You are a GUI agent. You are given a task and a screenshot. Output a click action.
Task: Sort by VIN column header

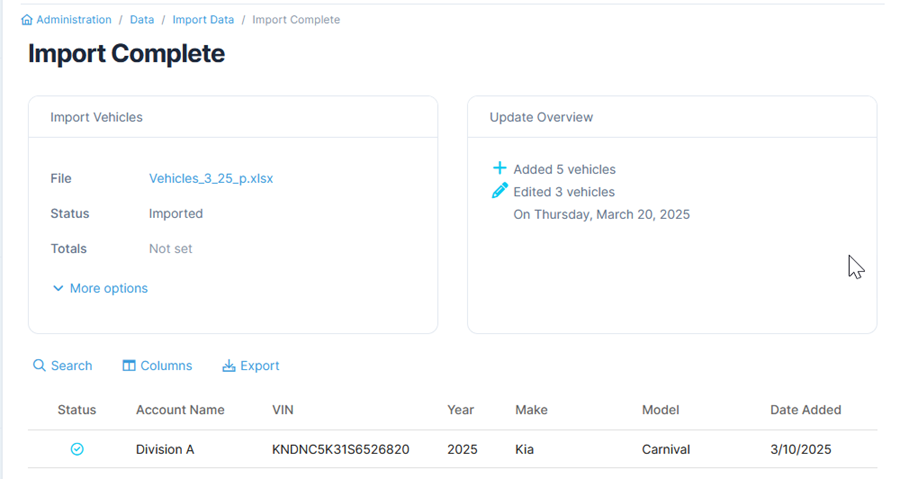coord(282,410)
